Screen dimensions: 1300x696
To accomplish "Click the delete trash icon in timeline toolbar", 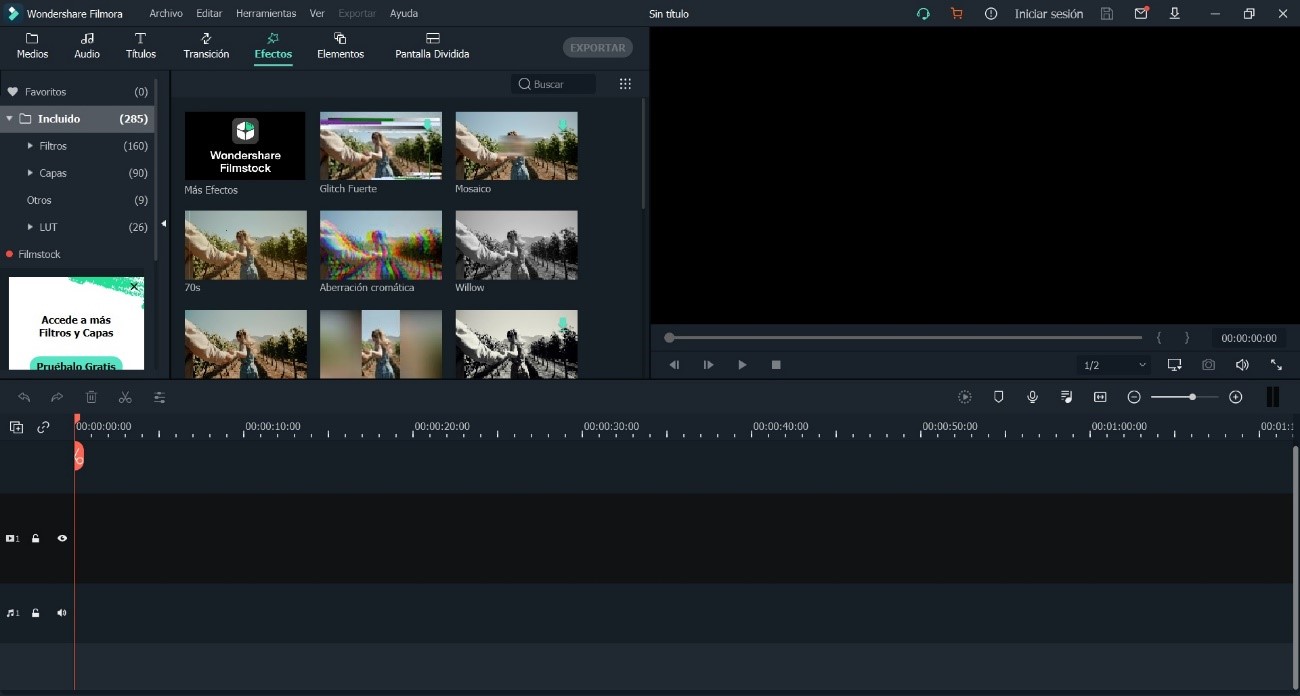I will (x=91, y=397).
